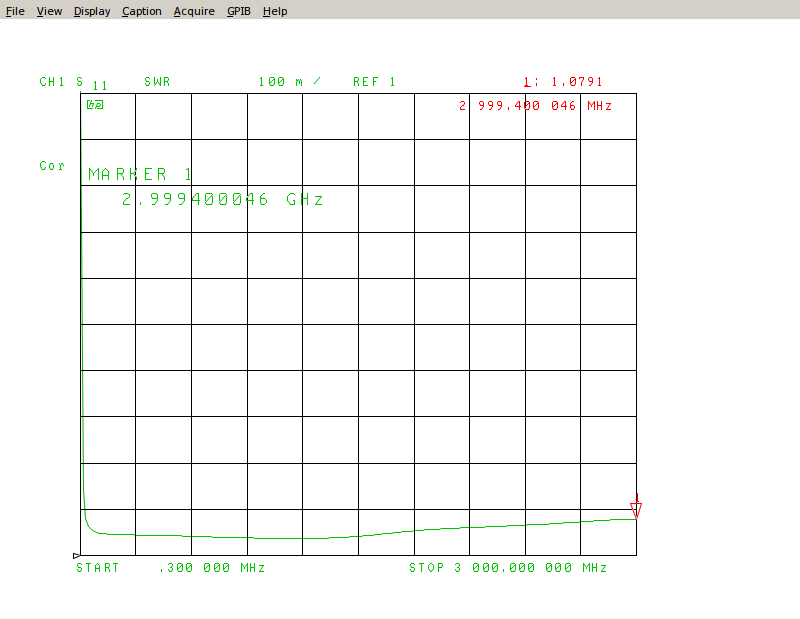The image size is (800, 619).
Task: Open the File menu
Action: (x=15, y=11)
